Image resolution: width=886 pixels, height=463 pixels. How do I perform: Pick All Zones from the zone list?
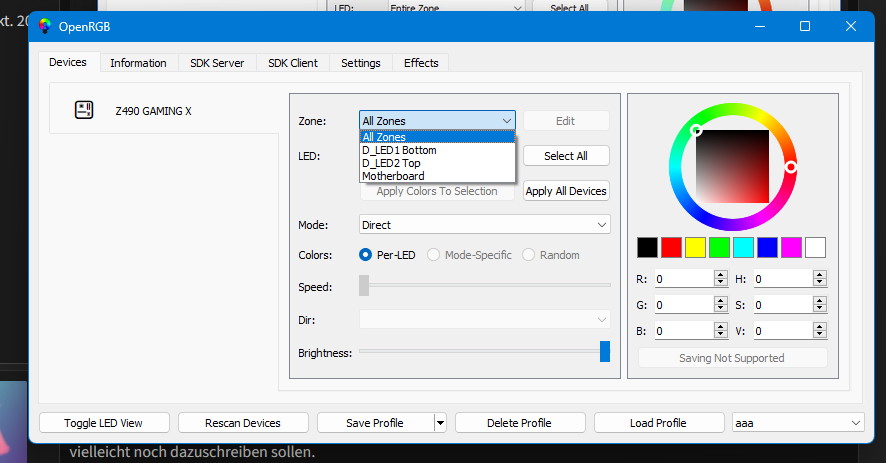437,137
